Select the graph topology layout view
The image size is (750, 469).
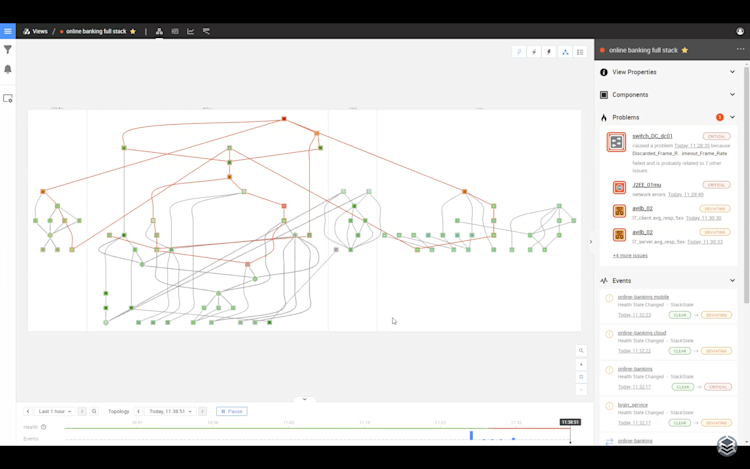click(565, 52)
